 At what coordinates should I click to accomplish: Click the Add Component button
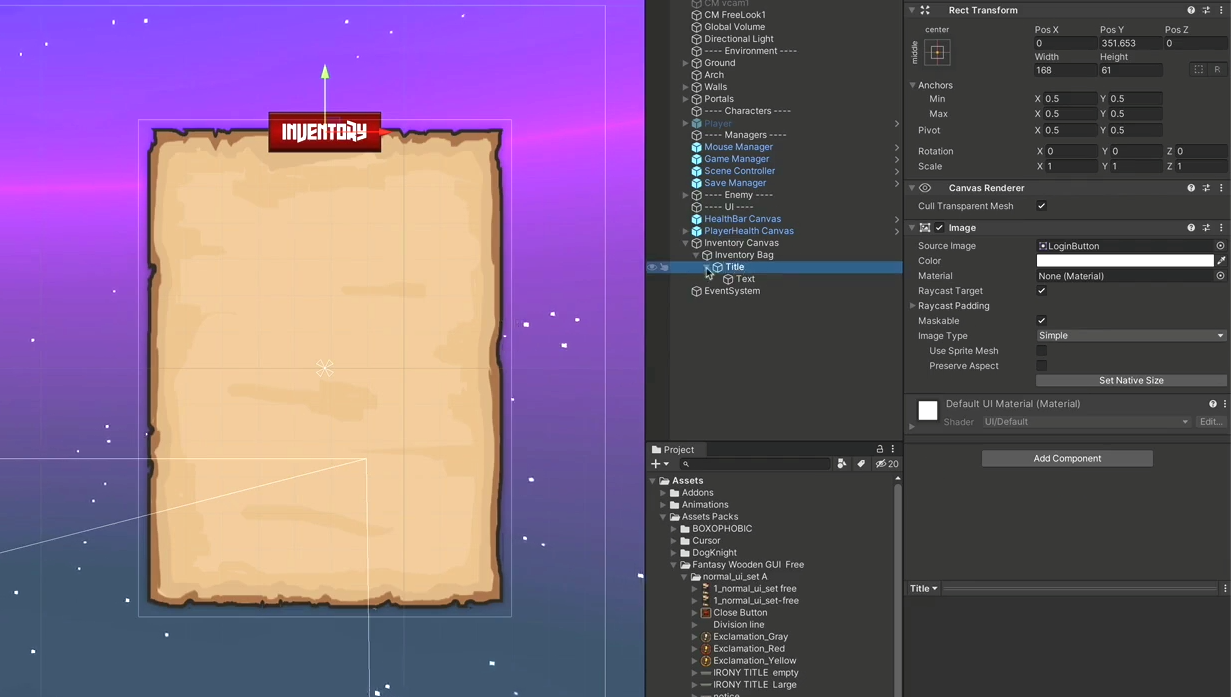click(x=1067, y=458)
